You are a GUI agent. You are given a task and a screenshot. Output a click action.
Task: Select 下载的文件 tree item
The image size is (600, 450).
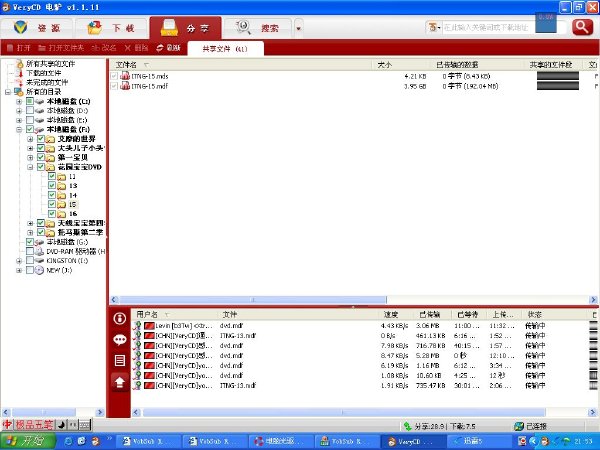[x=43, y=73]
